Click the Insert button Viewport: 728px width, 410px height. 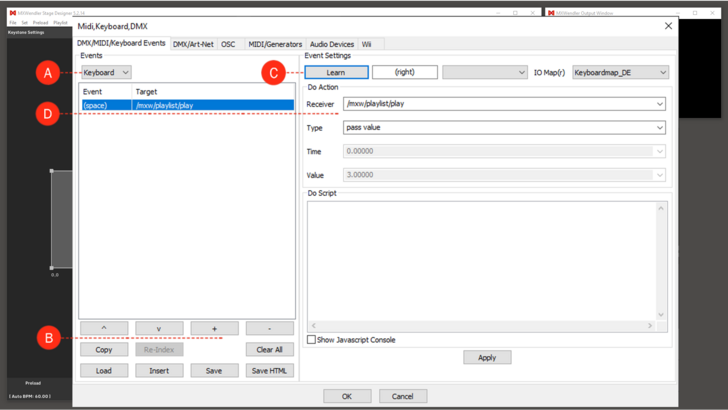coord(159,371)
